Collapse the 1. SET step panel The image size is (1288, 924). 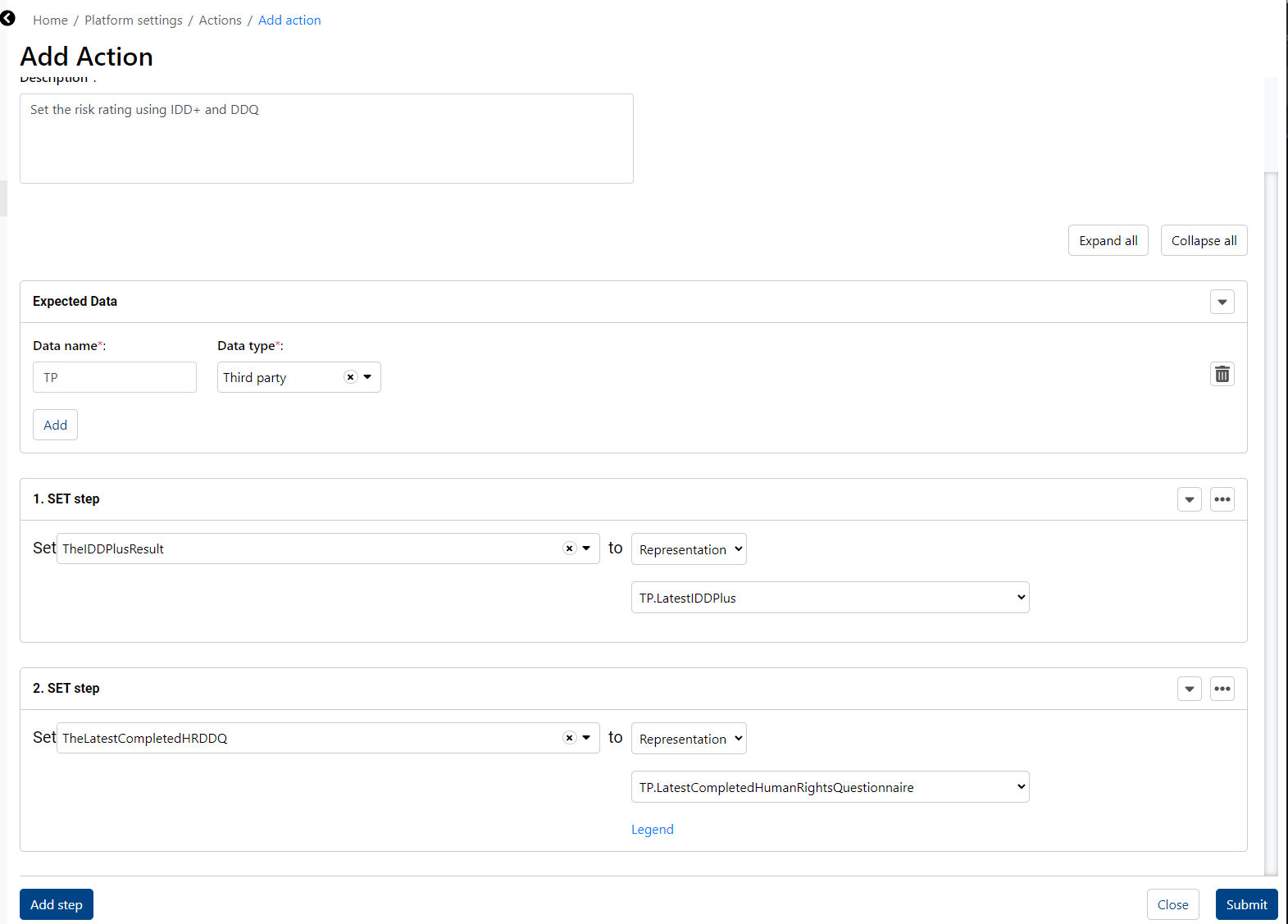pos(1190,499)
